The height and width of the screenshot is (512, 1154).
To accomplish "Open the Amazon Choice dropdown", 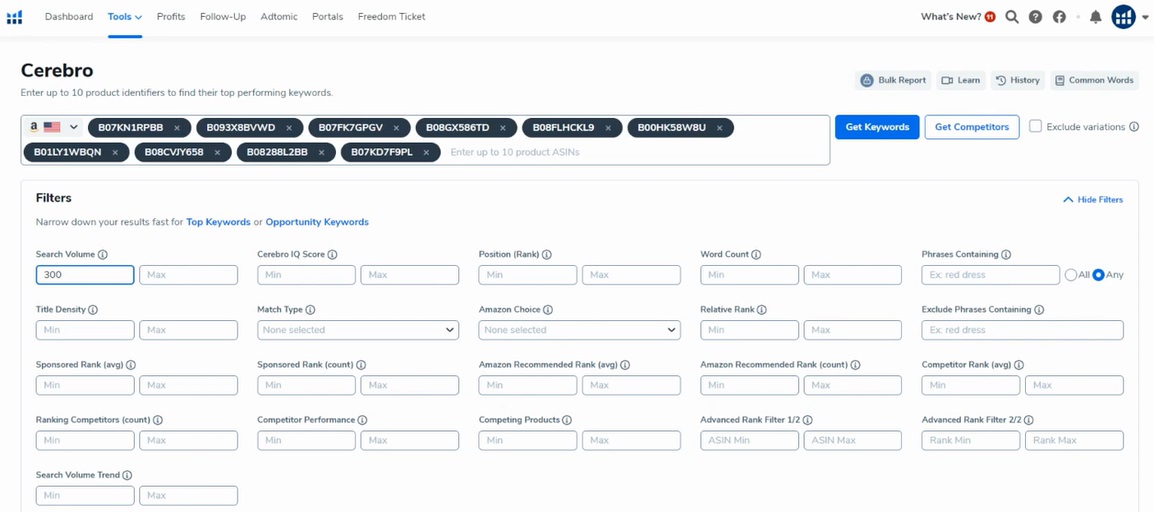I will click(x=579, y=330).
